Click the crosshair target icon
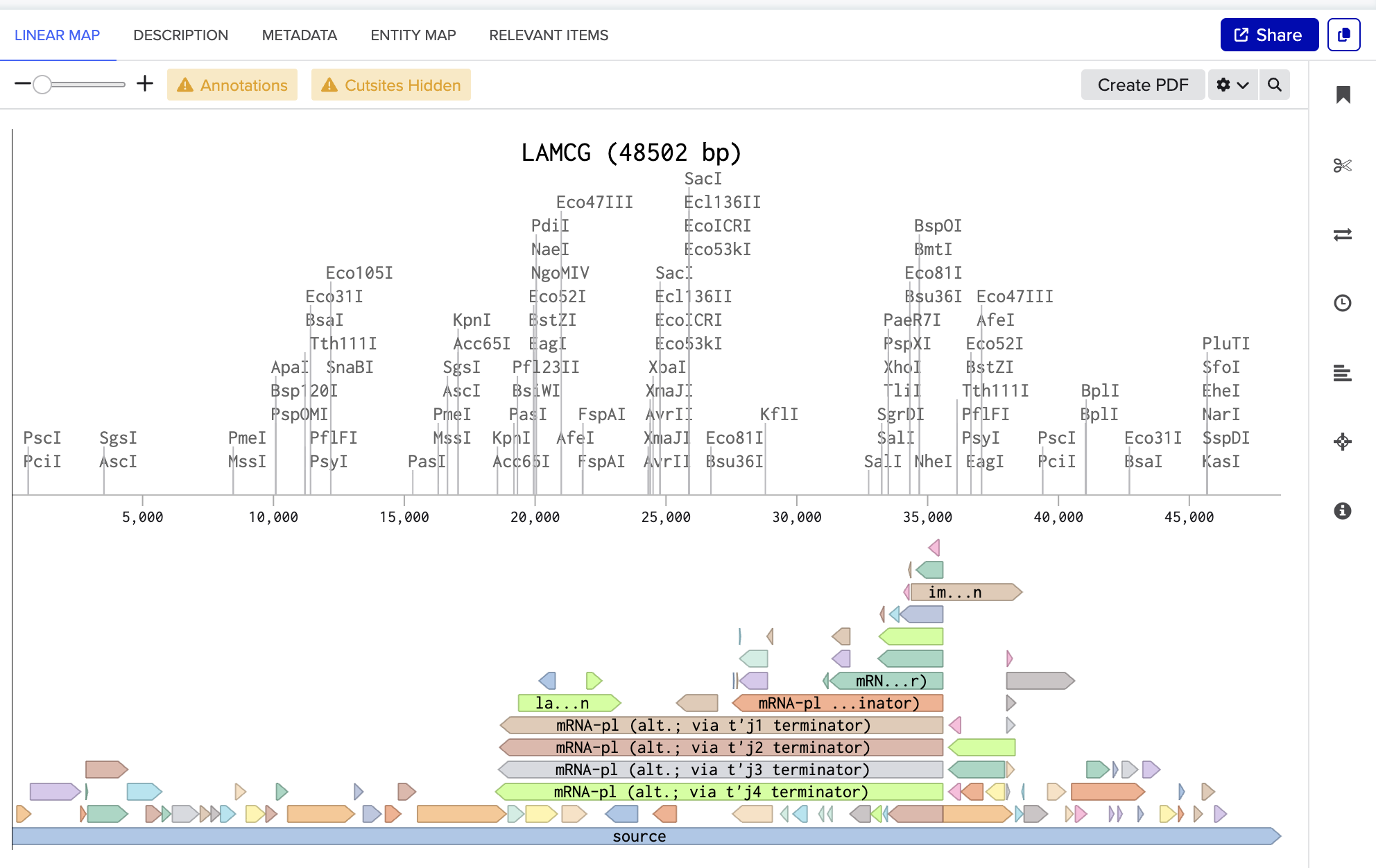 pyautogui.click(x=1343, y=442)
